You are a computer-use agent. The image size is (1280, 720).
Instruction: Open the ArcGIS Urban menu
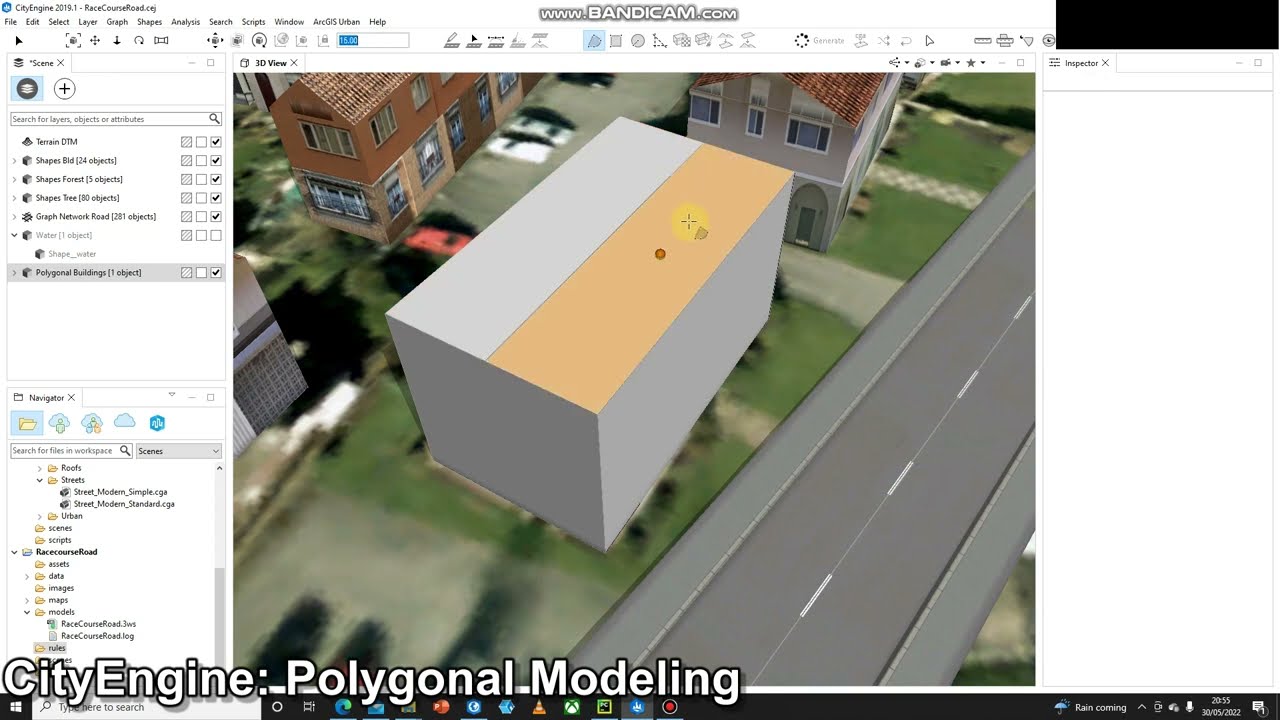(336, 22)
